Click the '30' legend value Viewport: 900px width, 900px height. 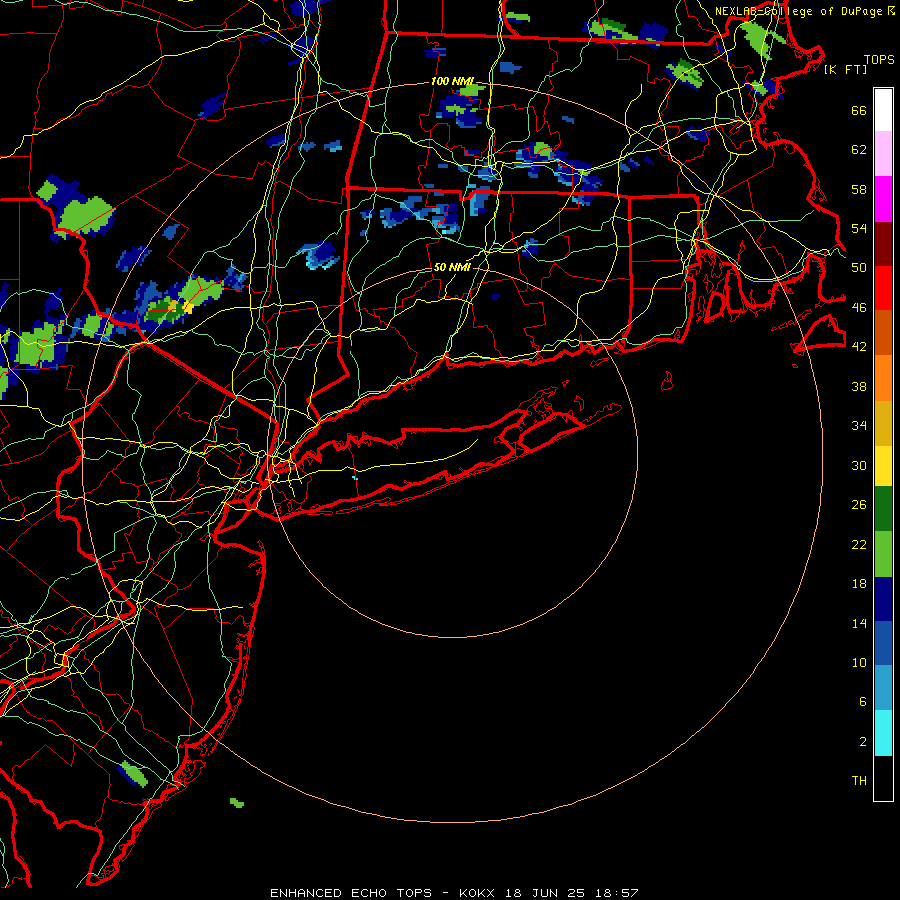[x=859, y=465]
